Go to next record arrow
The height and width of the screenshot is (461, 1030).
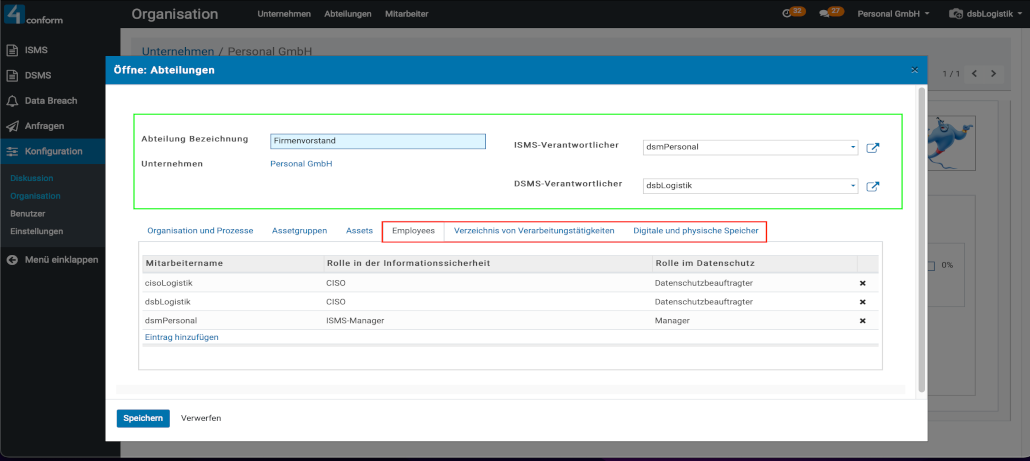[x=994, y=74]
